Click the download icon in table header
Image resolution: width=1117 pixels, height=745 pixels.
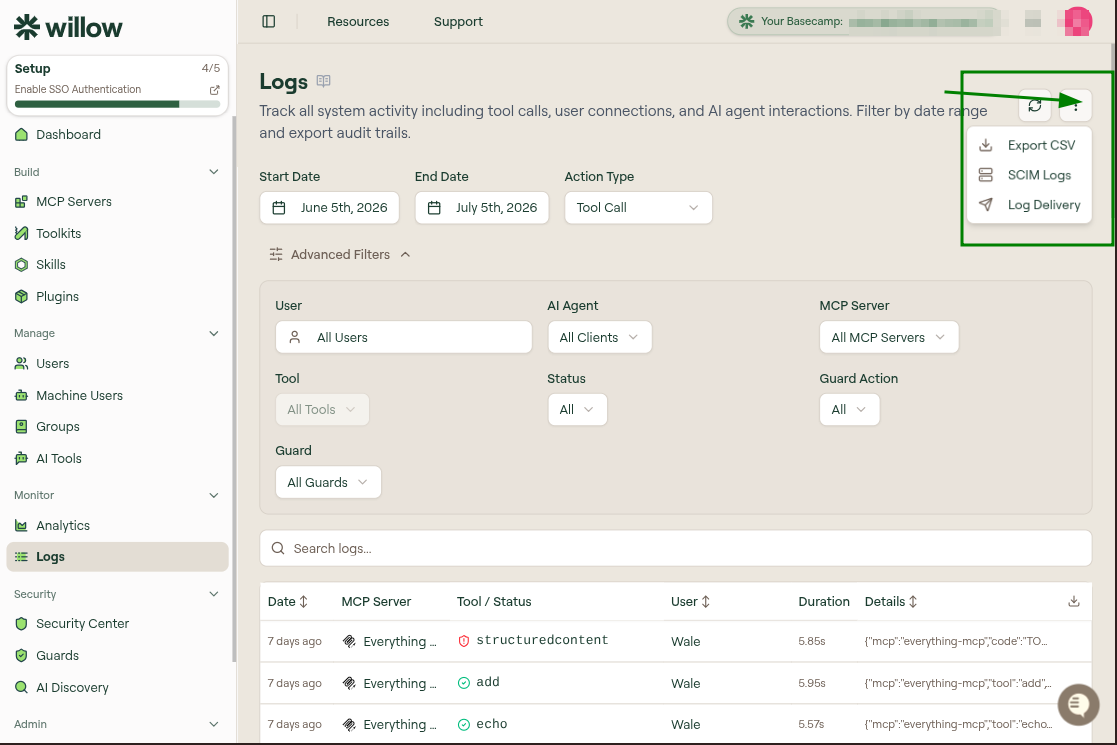point(1074,602)
